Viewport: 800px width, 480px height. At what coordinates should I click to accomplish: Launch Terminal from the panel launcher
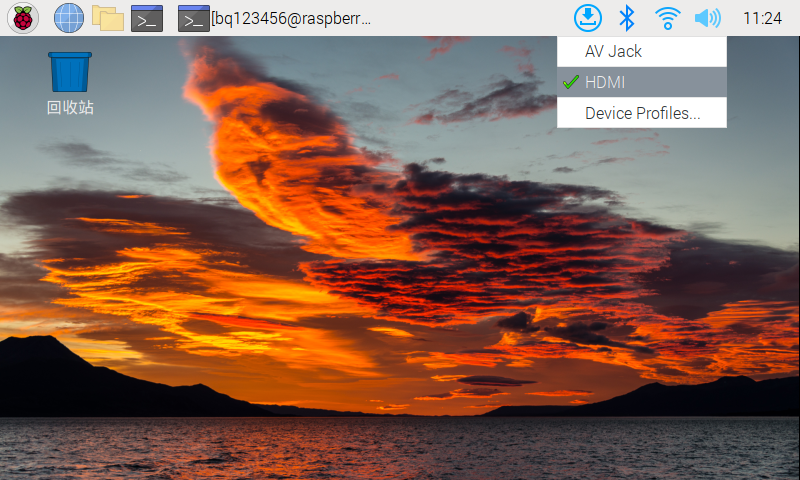tap(147, 18)
